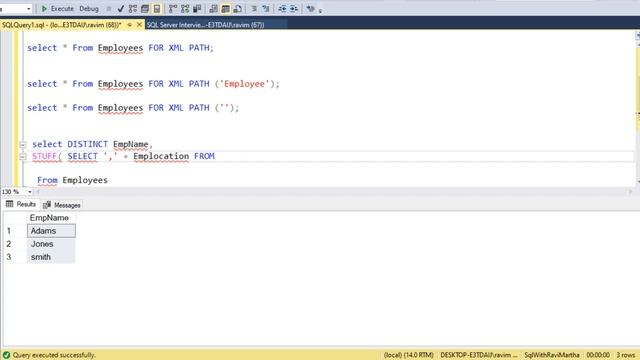Switch output to Results to Text
The width and height of the screenshot is (640, 360).
[213, 9]
